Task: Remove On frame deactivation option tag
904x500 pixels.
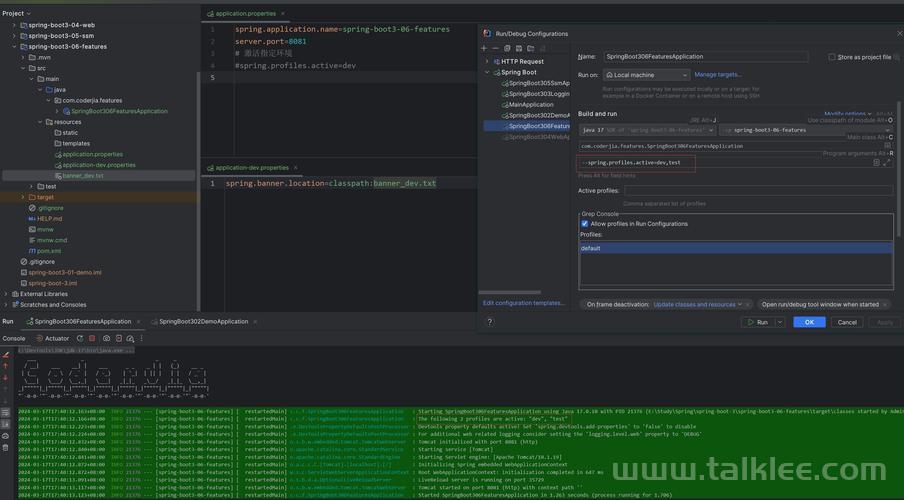Action: [x=748, y=304]
